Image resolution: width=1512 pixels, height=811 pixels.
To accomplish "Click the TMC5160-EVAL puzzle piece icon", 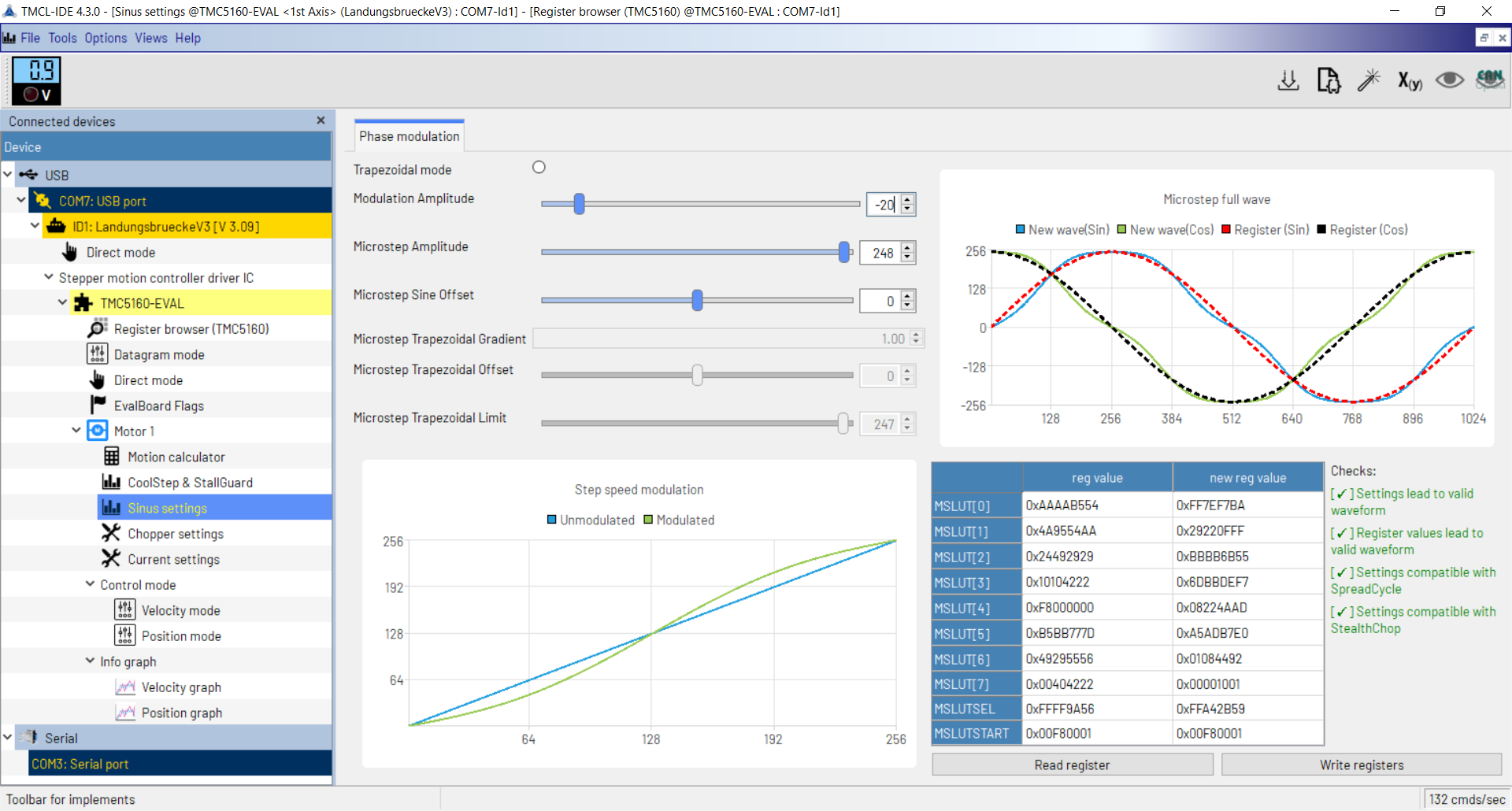I will (x=83, y=303).
